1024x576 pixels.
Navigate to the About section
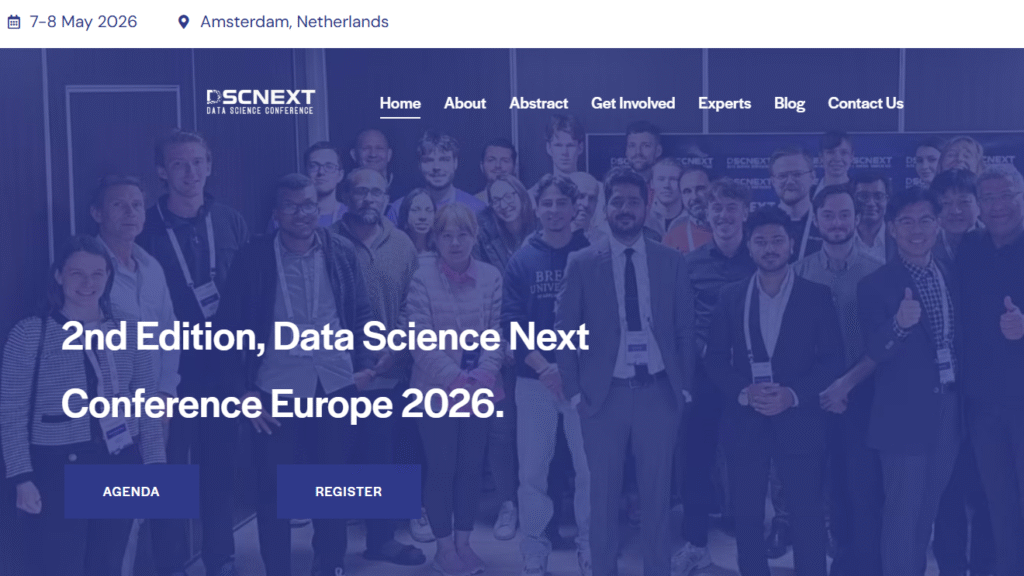464,103
